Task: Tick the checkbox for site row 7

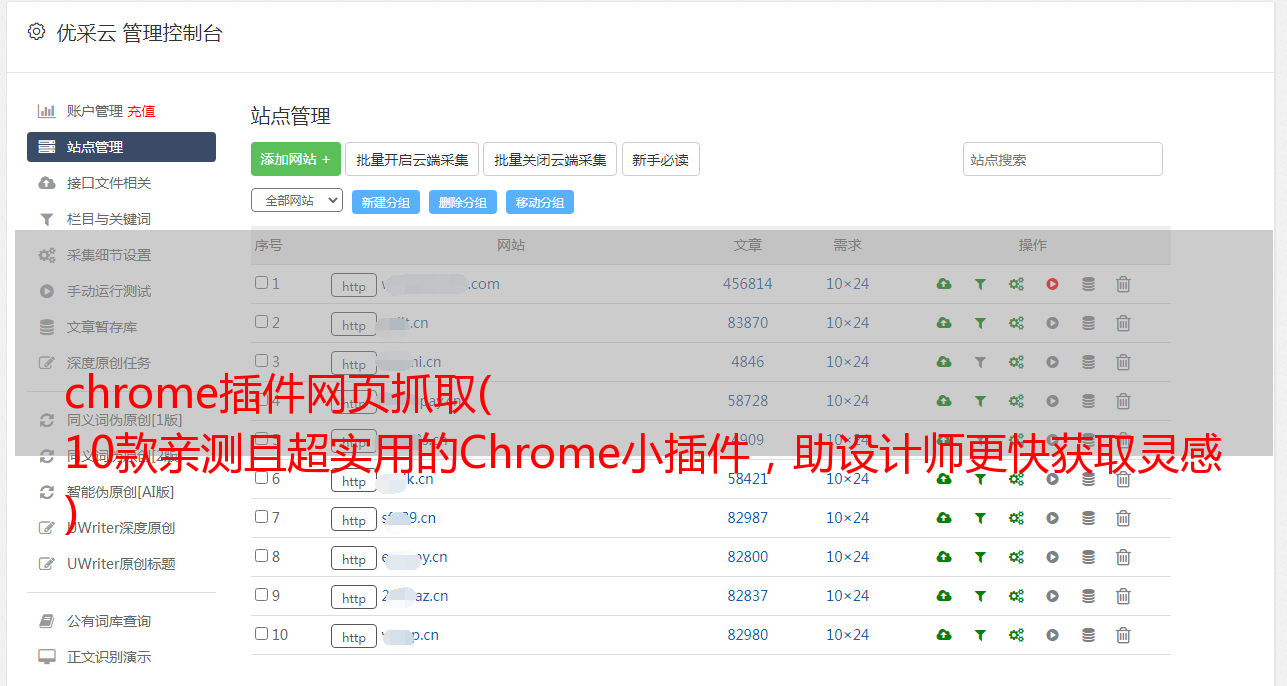Action: [x=261, y=517]
